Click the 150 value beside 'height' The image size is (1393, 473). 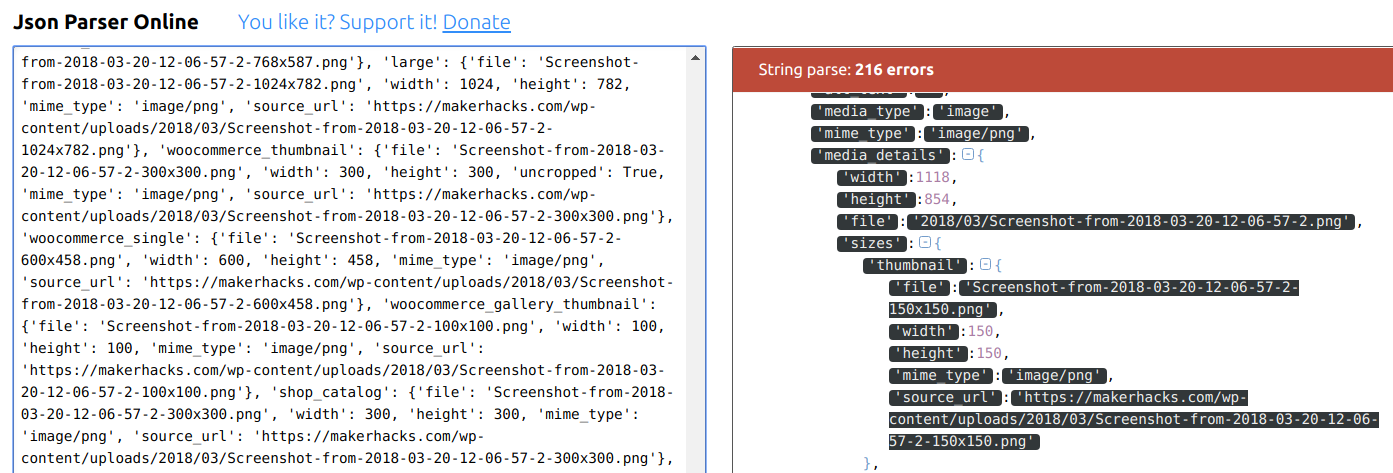pyautogui.click(x=988, y=353)
